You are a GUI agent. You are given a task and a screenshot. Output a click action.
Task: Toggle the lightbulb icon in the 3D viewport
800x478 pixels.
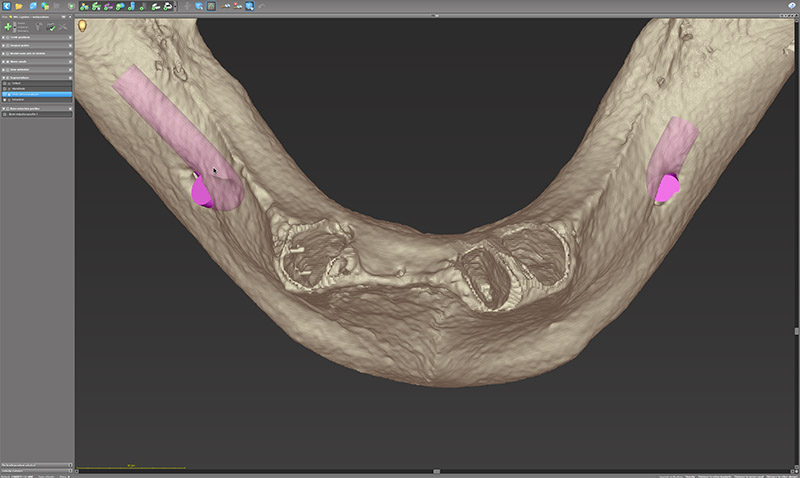(83, 25)
